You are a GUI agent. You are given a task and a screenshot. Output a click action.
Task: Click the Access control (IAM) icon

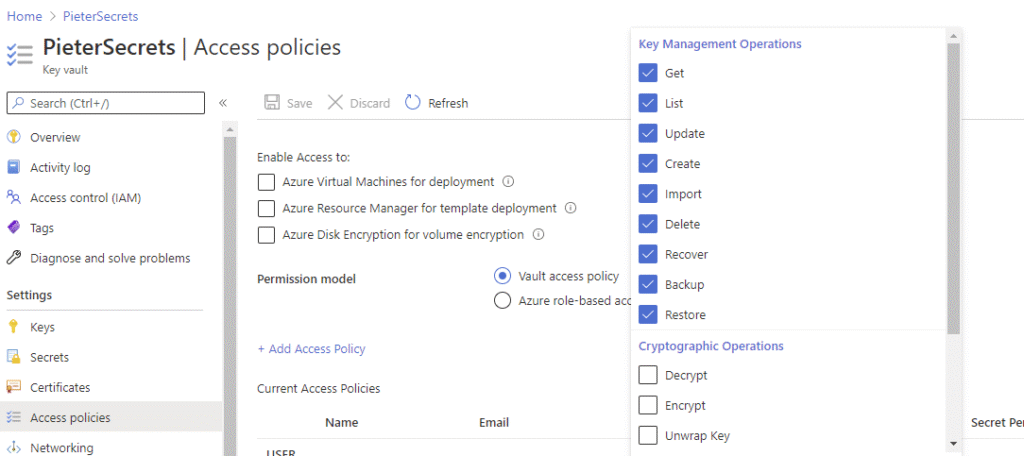[14, 197]
